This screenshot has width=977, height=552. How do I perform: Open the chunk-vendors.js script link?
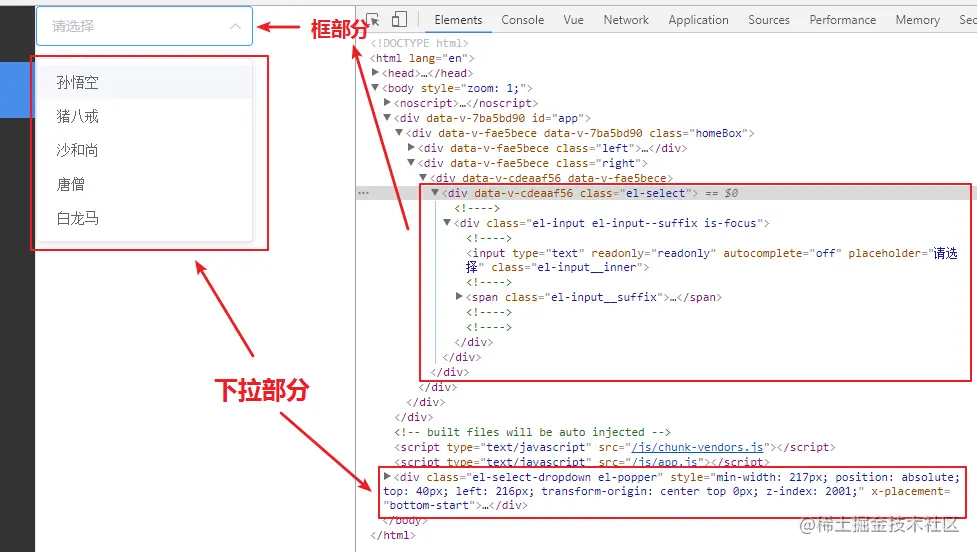pyautogui.click(x=697, y=447)
